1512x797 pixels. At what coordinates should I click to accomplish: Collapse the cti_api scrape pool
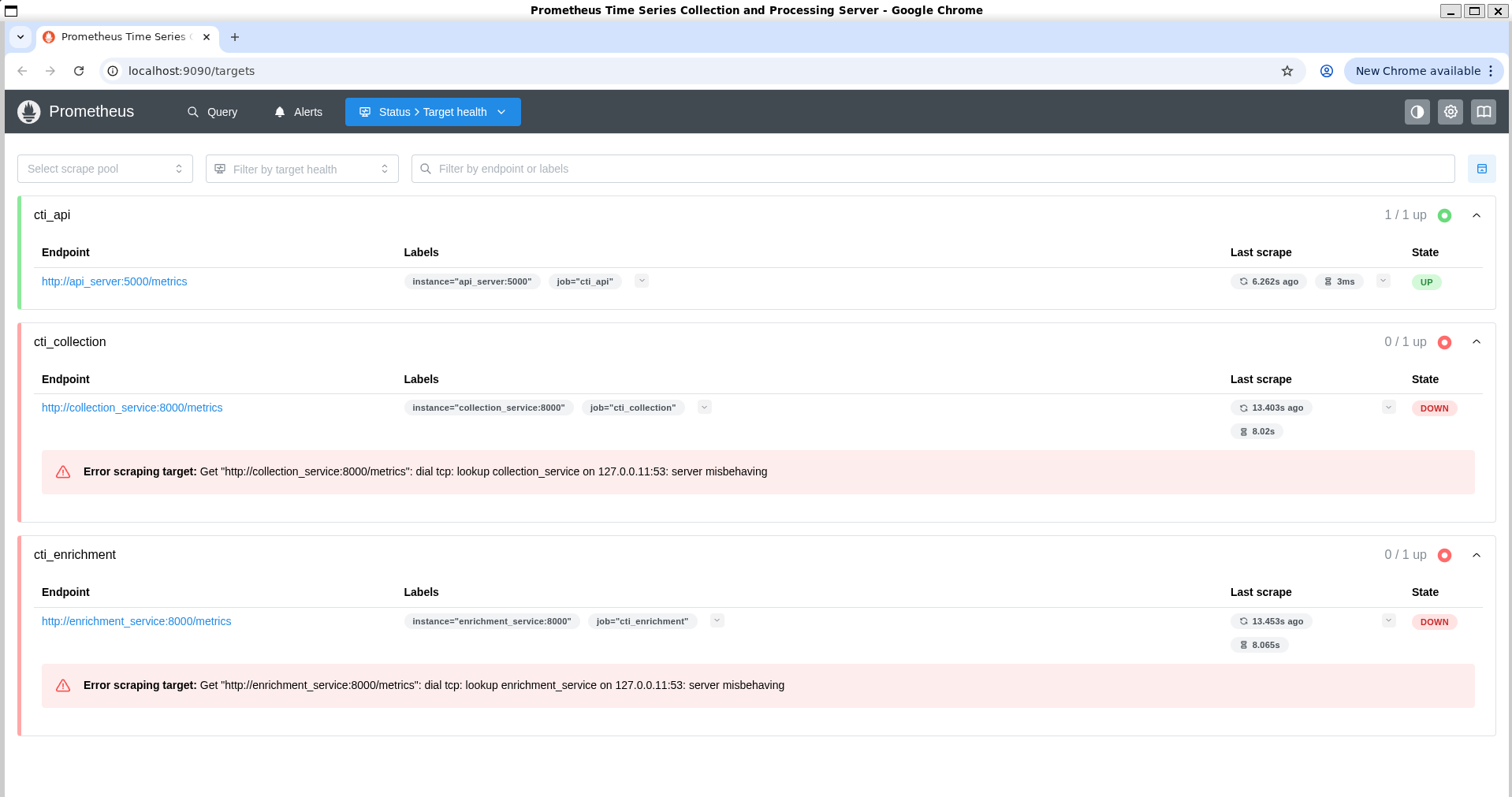point(1477,215)
